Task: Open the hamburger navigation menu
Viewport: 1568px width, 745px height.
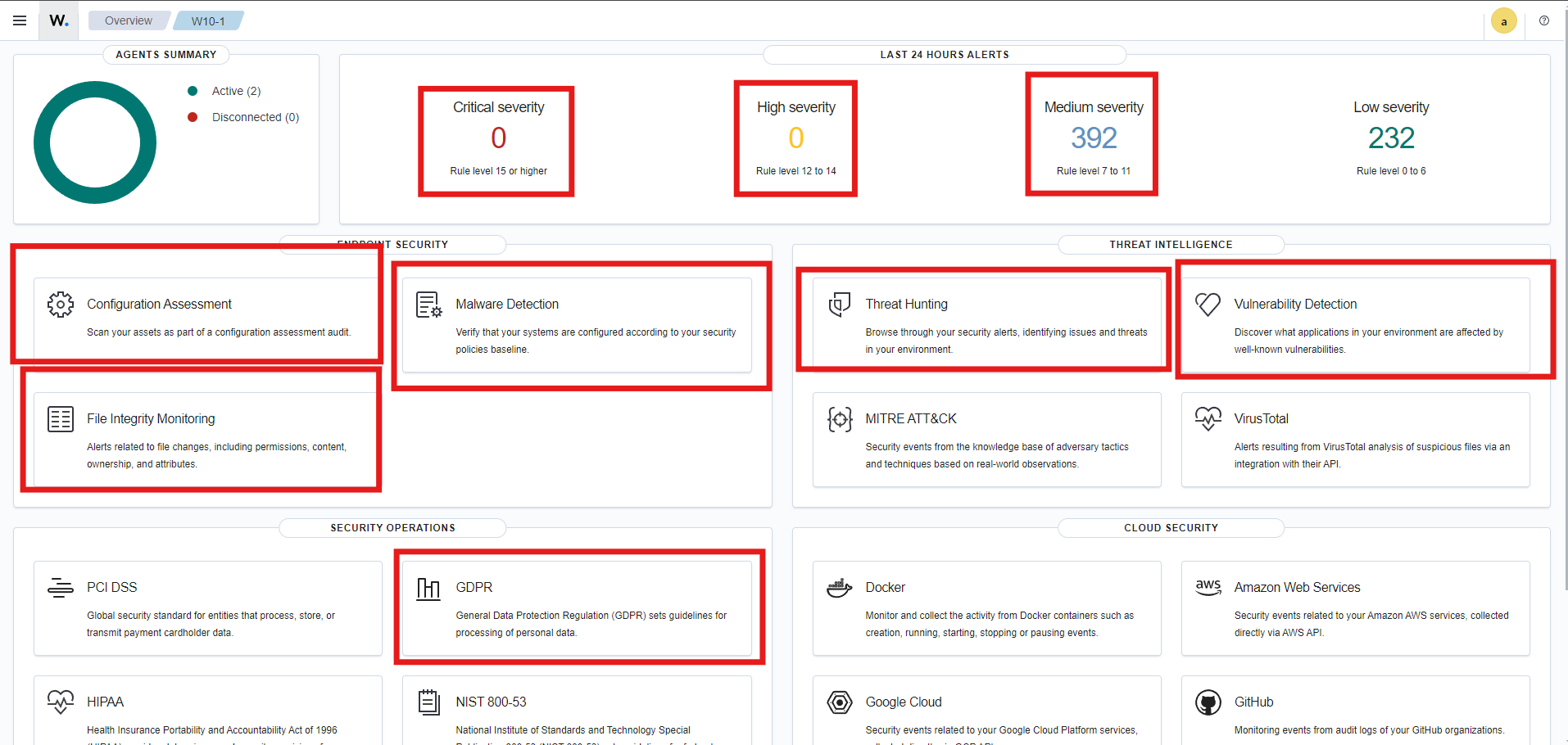Action: [x=20, y=20]
